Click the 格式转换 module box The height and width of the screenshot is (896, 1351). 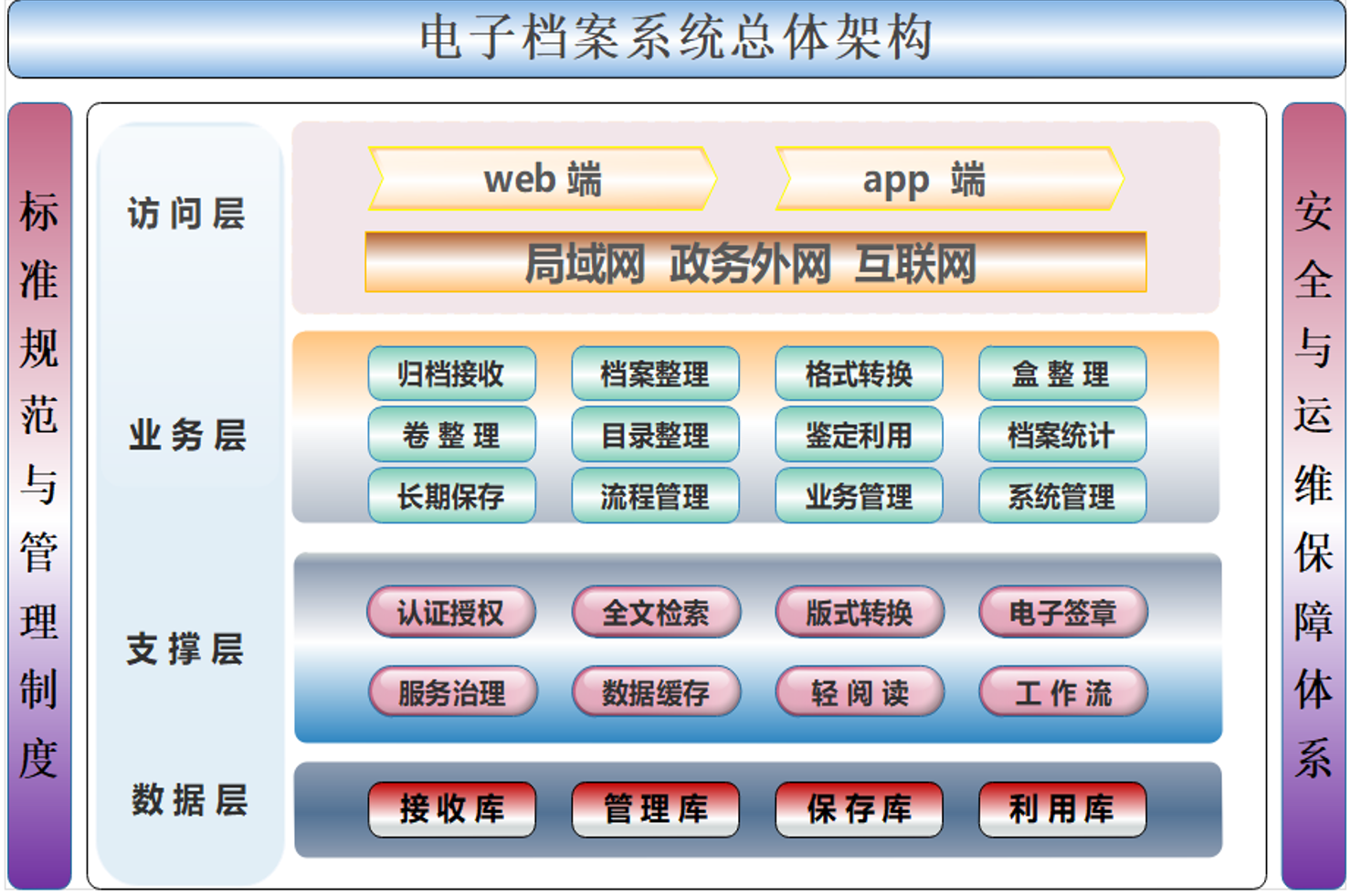click(x=859, y=374)
